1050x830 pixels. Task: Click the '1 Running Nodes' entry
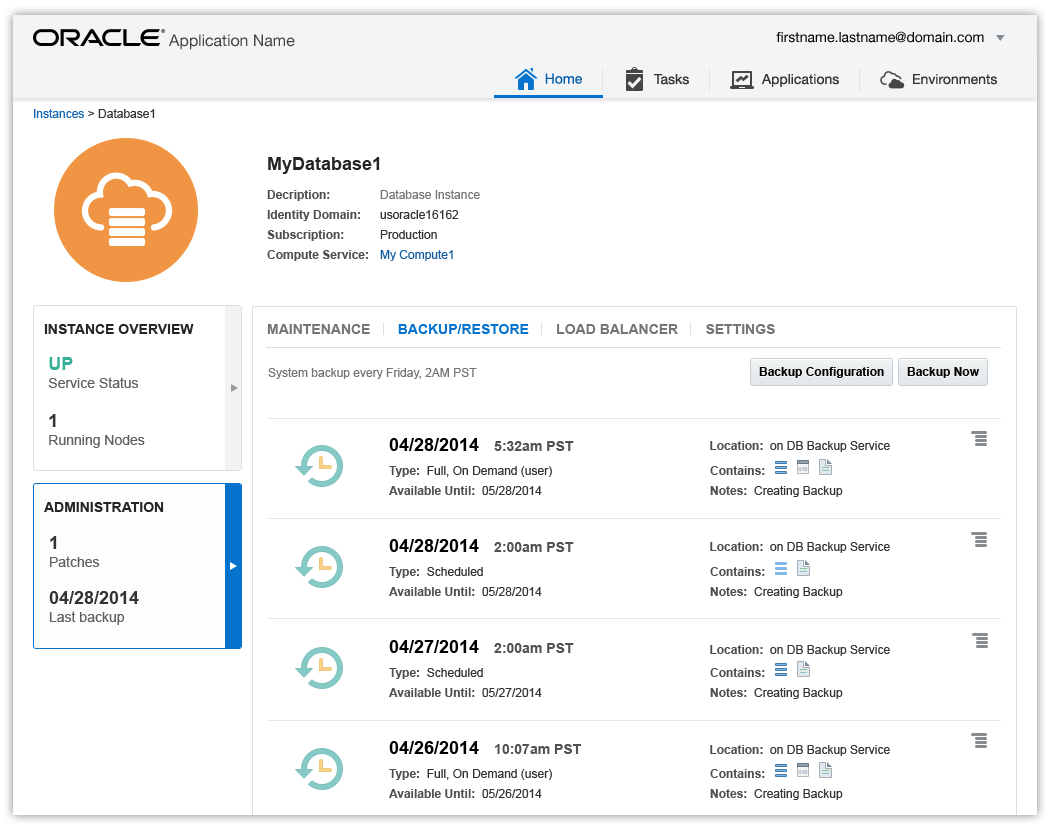[x=96, y=431]
